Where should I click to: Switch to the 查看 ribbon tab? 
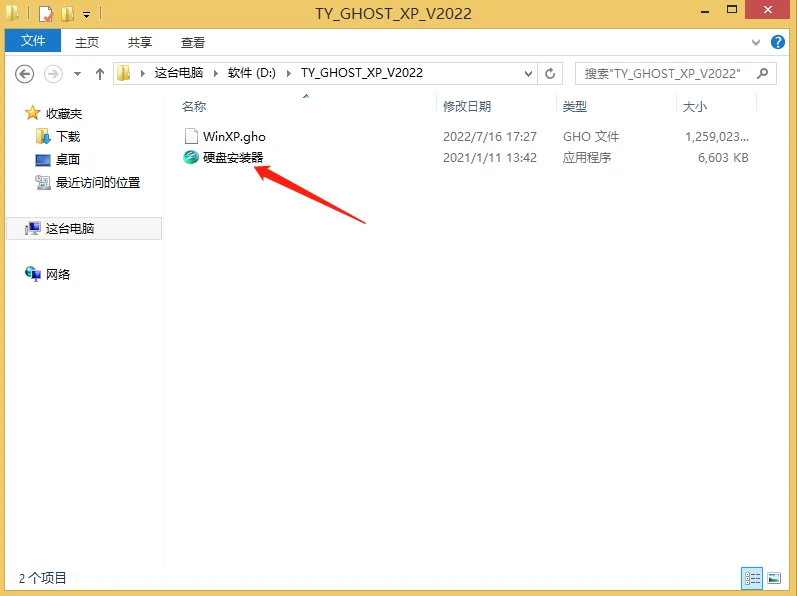(x=193, y=42)
